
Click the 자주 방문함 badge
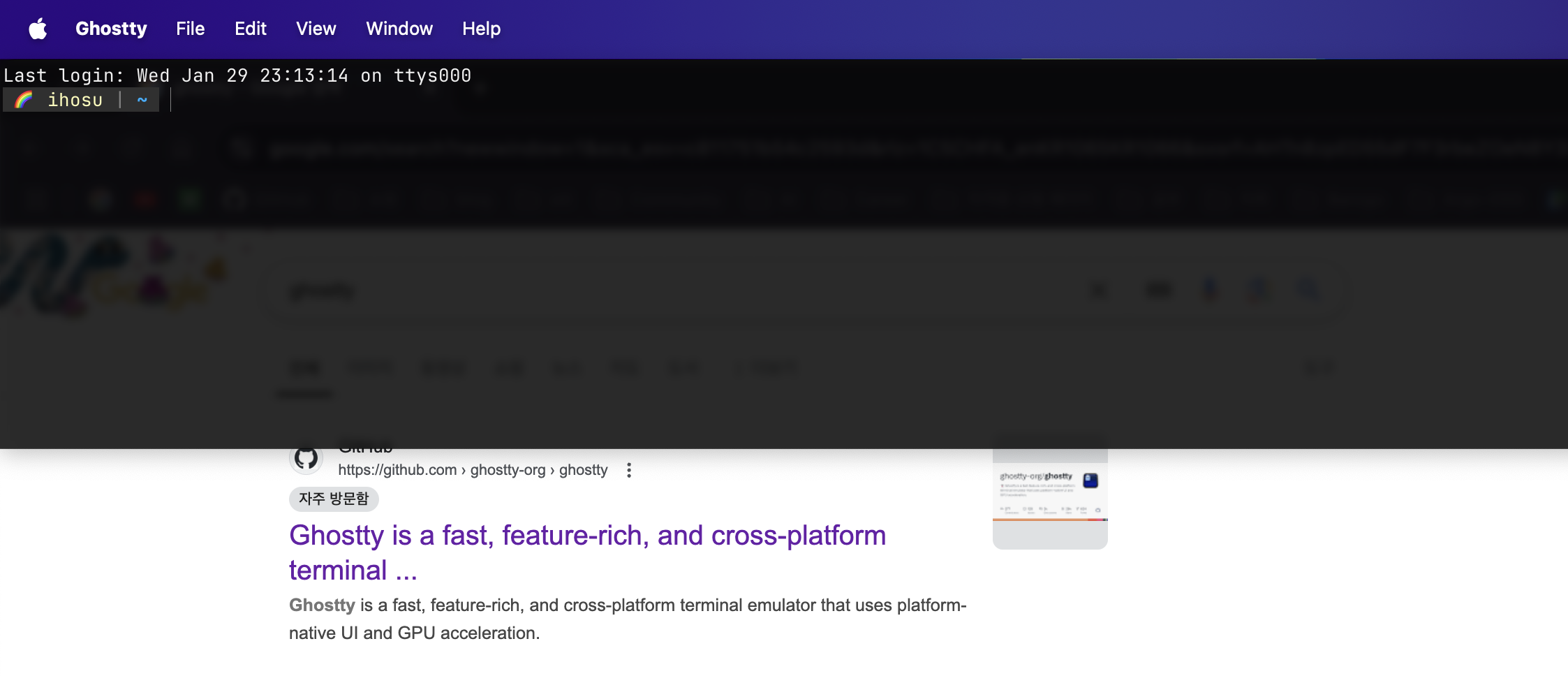click(334, 499)
